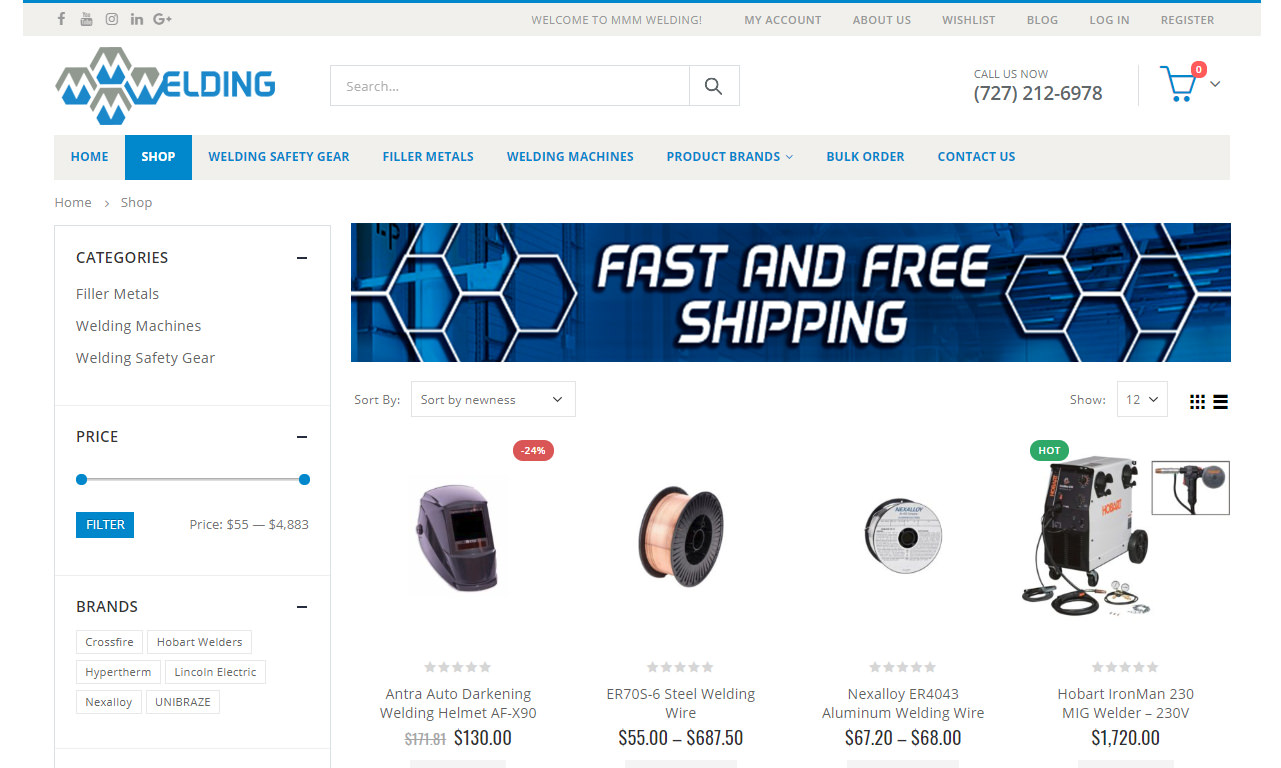Open the Instagram social icon
The height and width of the screenshot is (768, 1281).
point(112,19)
